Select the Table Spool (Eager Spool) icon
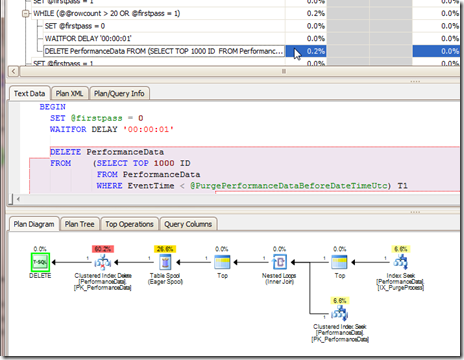Image resolution: width=464 pixels, height=360 pixels. 165,262
